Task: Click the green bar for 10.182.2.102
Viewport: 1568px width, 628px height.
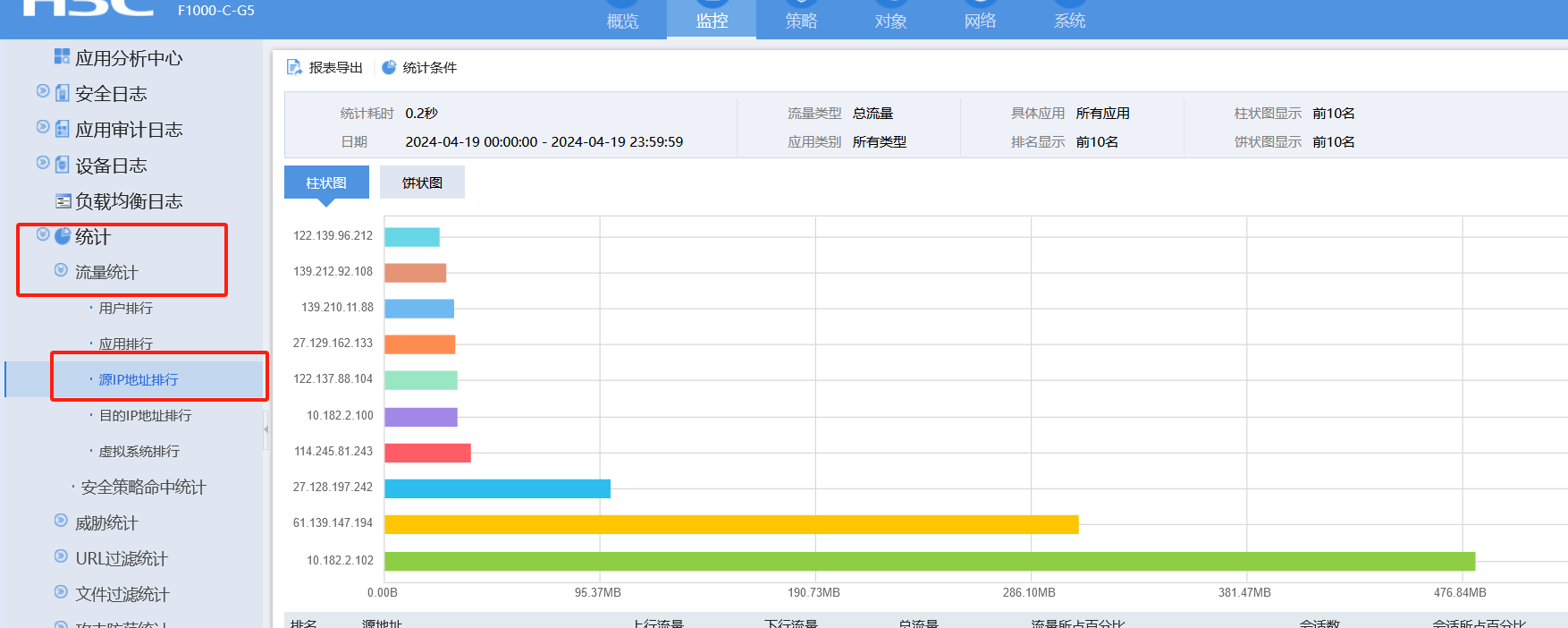Action: [x=930, y=561]
